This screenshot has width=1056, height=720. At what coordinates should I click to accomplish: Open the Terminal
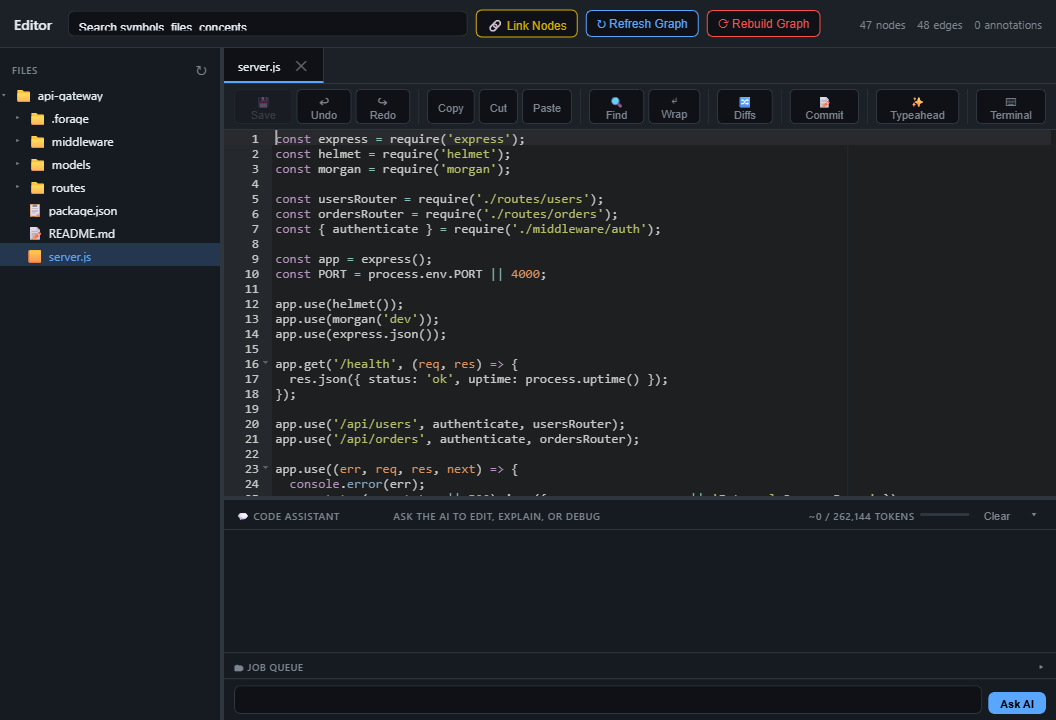pos(1011,107)
